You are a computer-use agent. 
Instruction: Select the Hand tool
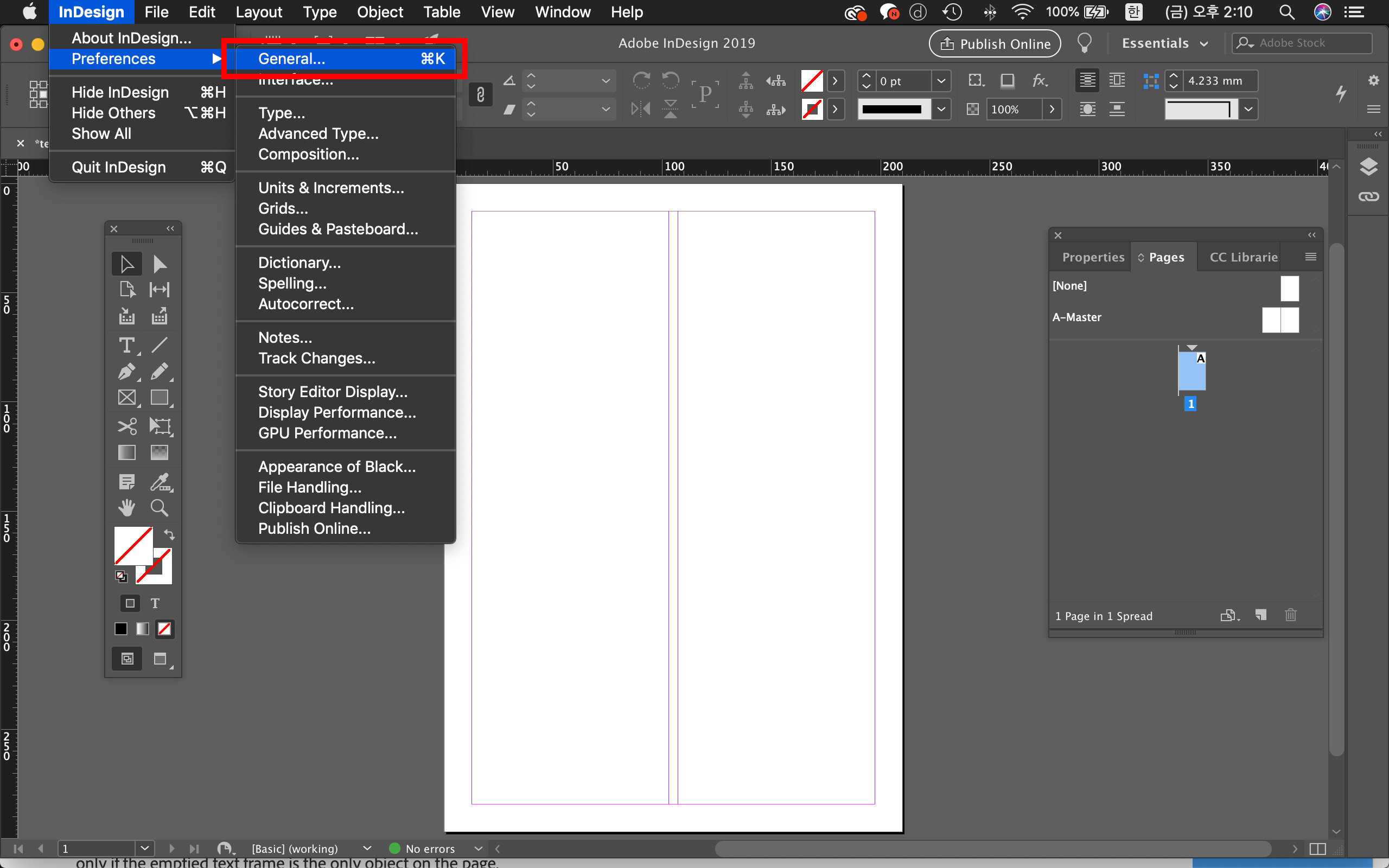point(126,507)
